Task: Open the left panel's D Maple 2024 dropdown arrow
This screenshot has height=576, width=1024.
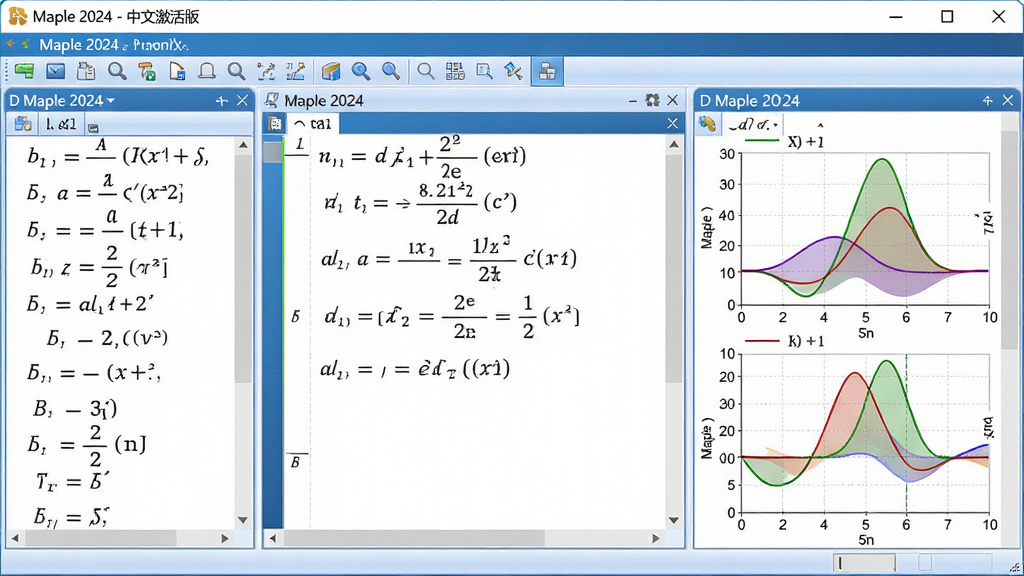Action: point(111,101)
